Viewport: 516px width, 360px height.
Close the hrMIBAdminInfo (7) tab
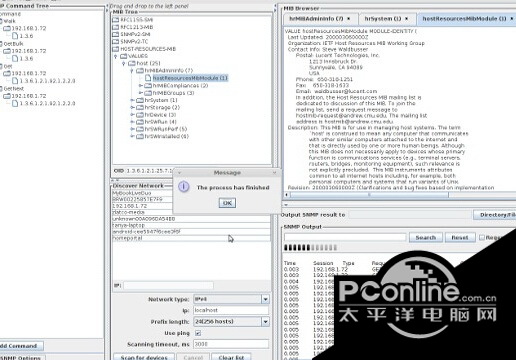[x=349, y=19]
